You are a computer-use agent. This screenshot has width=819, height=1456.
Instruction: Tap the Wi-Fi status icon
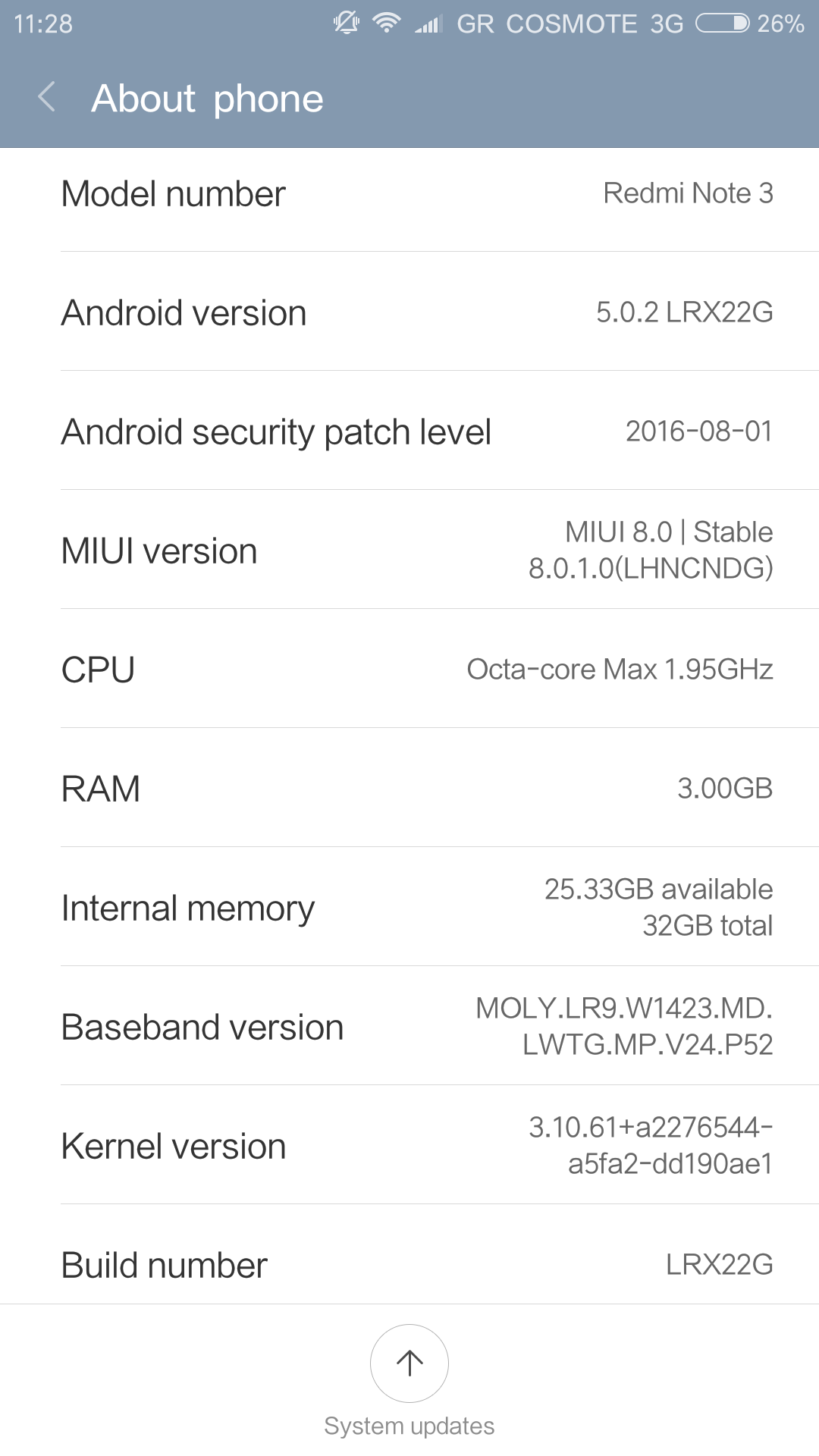387,23
